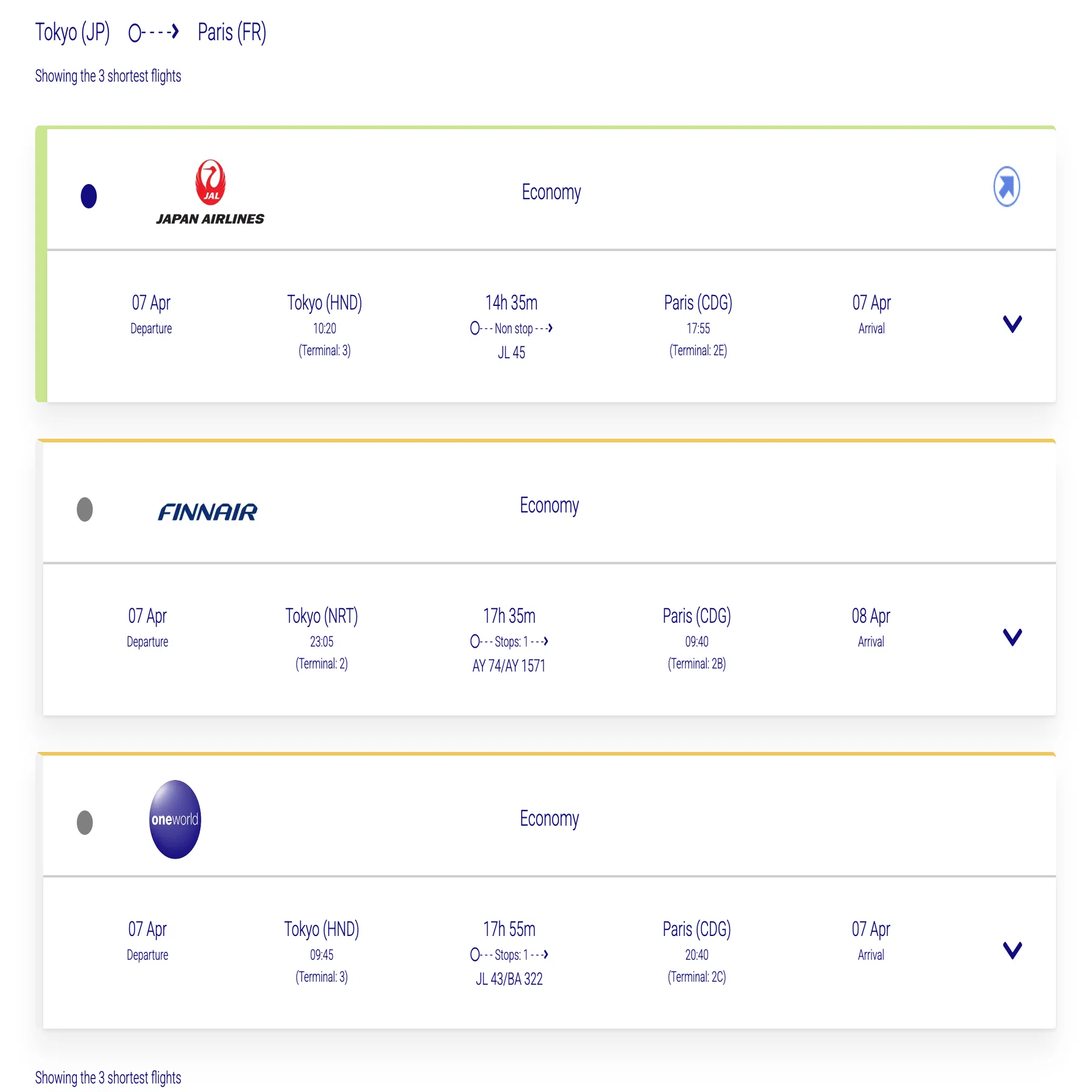The width and height of the screenshot is (1092, 1092).
Task: Expand details for the JL 45 flight
Action: tap(1012, 324)
